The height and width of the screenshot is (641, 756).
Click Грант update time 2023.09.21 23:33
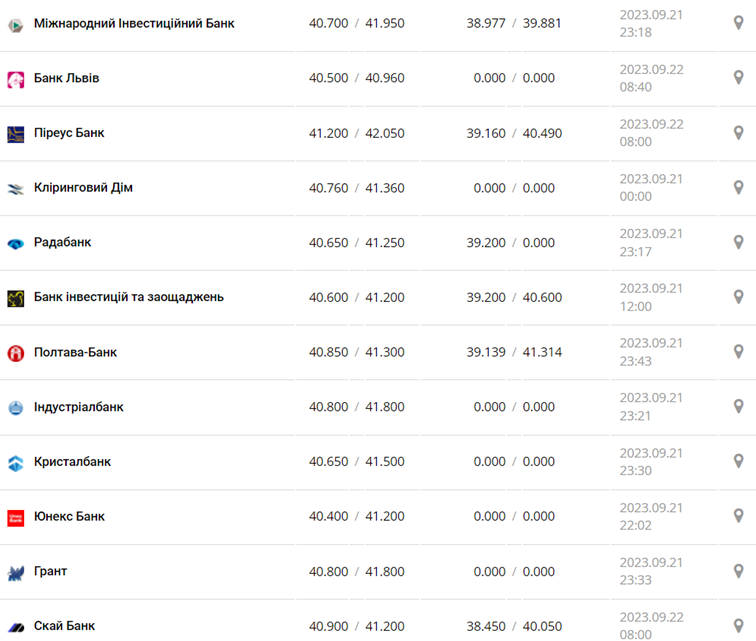pos(651,572)
